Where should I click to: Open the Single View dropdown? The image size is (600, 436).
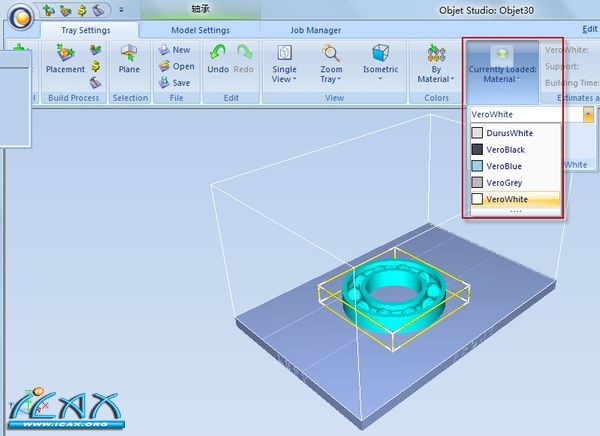pyautogui.click(x=284, y=64)
